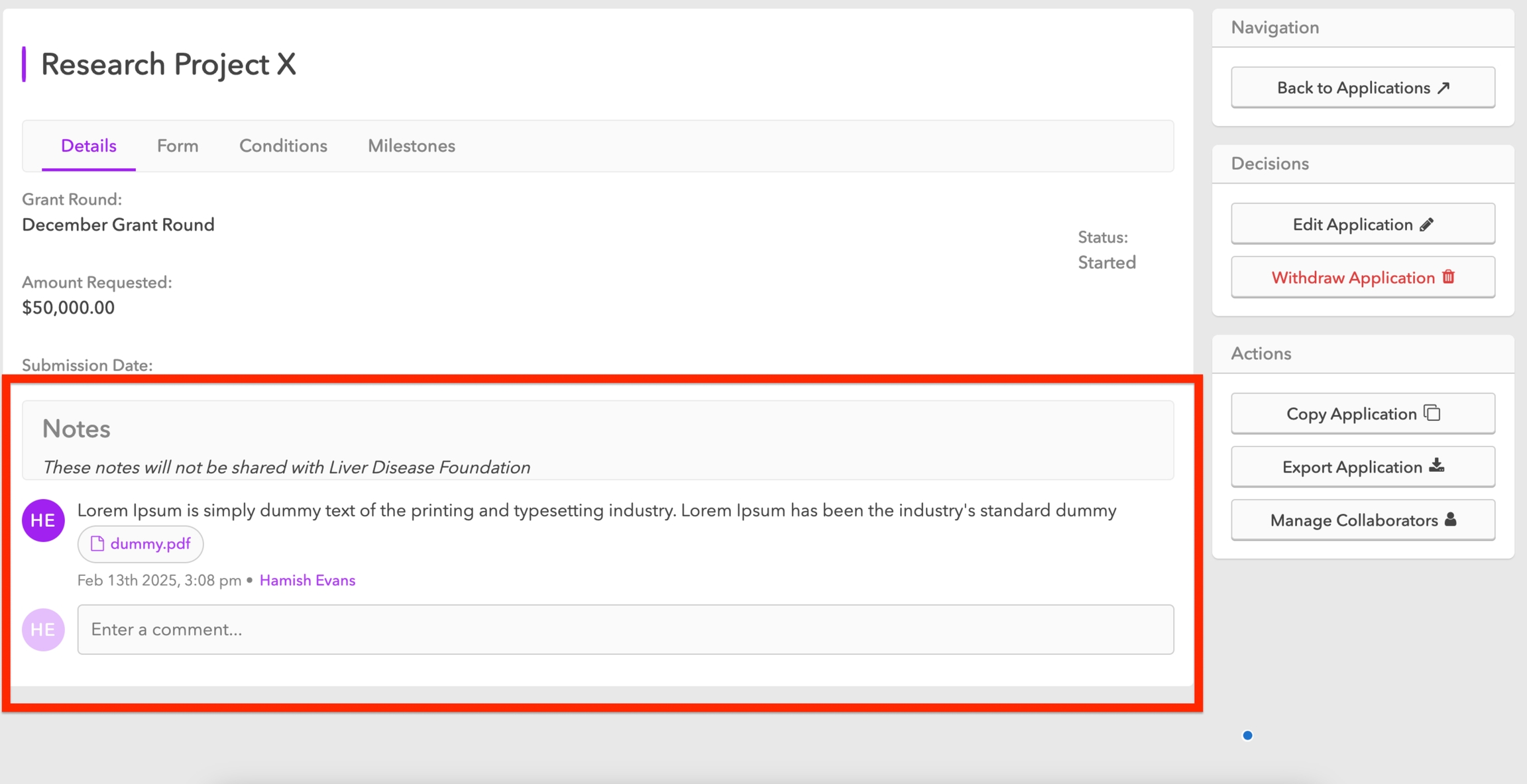Click the faded HE avatar by comment box
1527x784 pixels.
click(x=43, y=630)
